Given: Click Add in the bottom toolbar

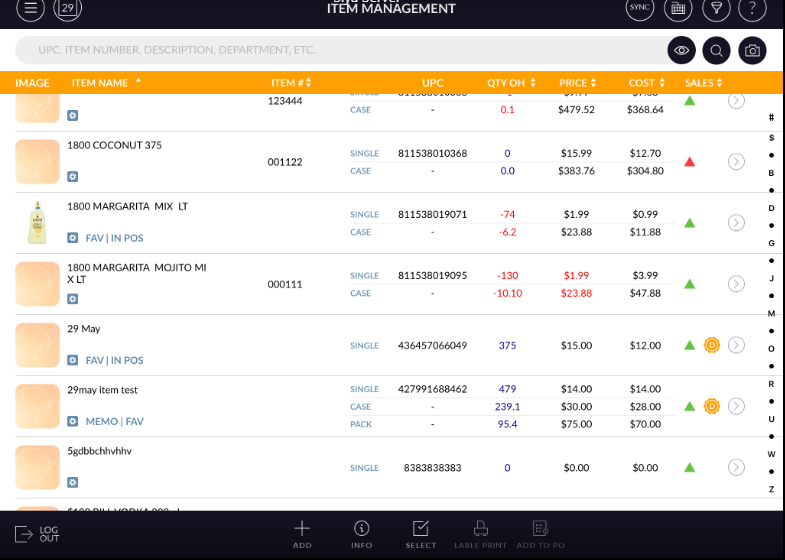Looking at the screenshot, I should (302, 534).
